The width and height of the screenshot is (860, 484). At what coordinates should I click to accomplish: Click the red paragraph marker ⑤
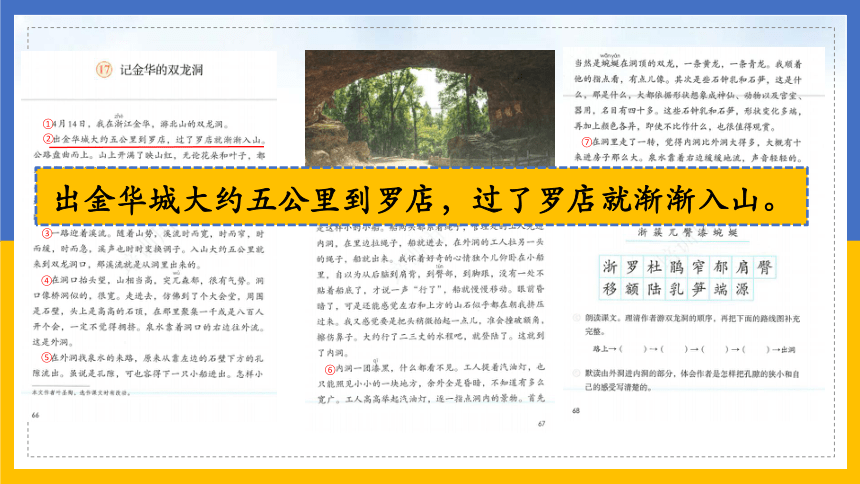48,358
